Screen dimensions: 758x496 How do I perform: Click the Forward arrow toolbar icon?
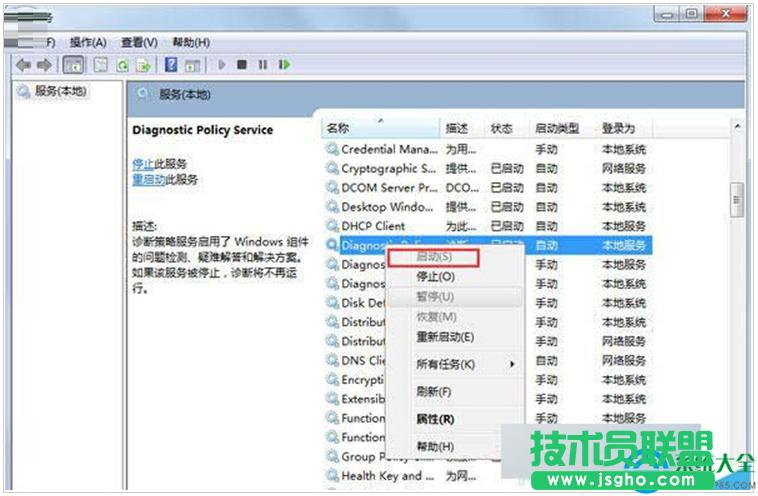click(43, 64)
